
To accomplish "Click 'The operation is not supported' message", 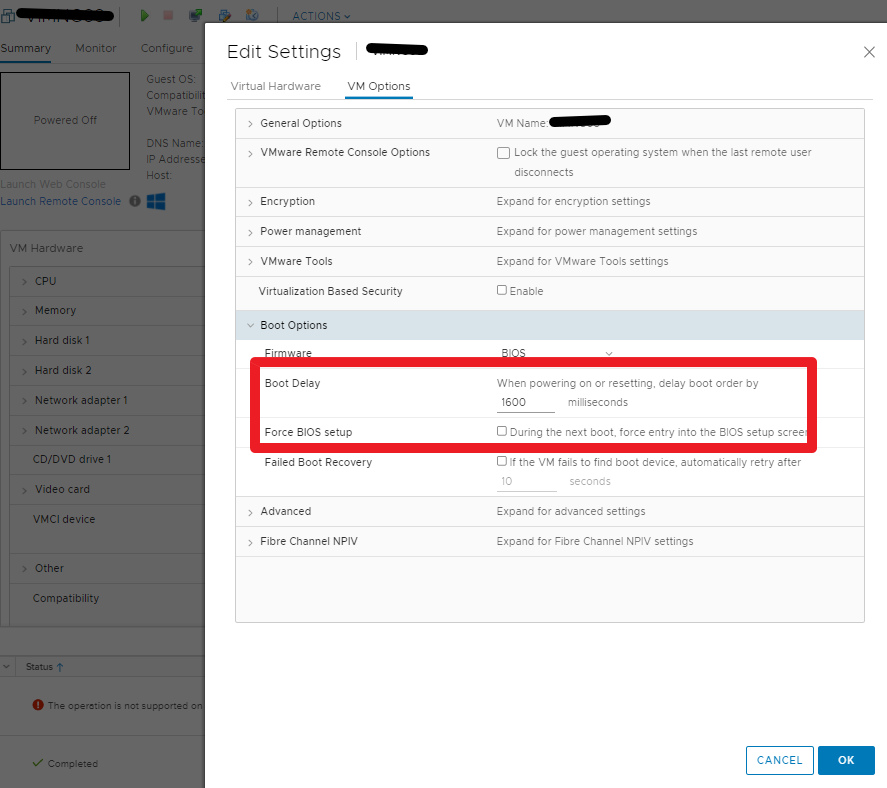I will (x=124, y=705).
